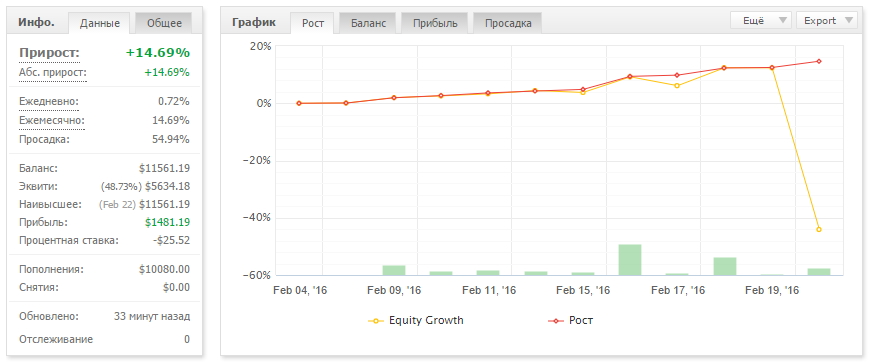Click the Ежемесячно label
Screen dimensions: 870x363
click(x=52, y=120)
